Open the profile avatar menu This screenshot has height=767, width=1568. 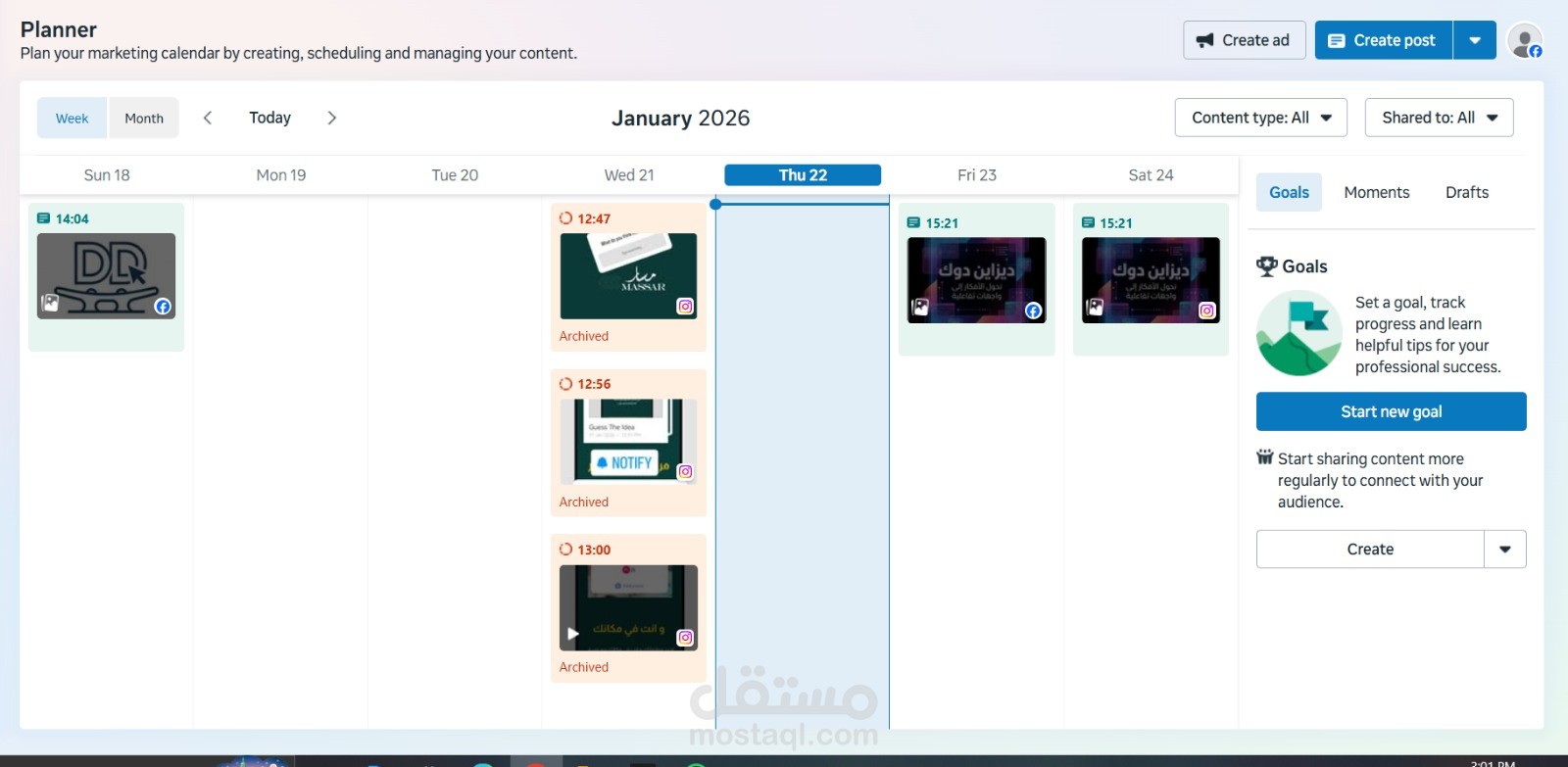click(1524, 40)
